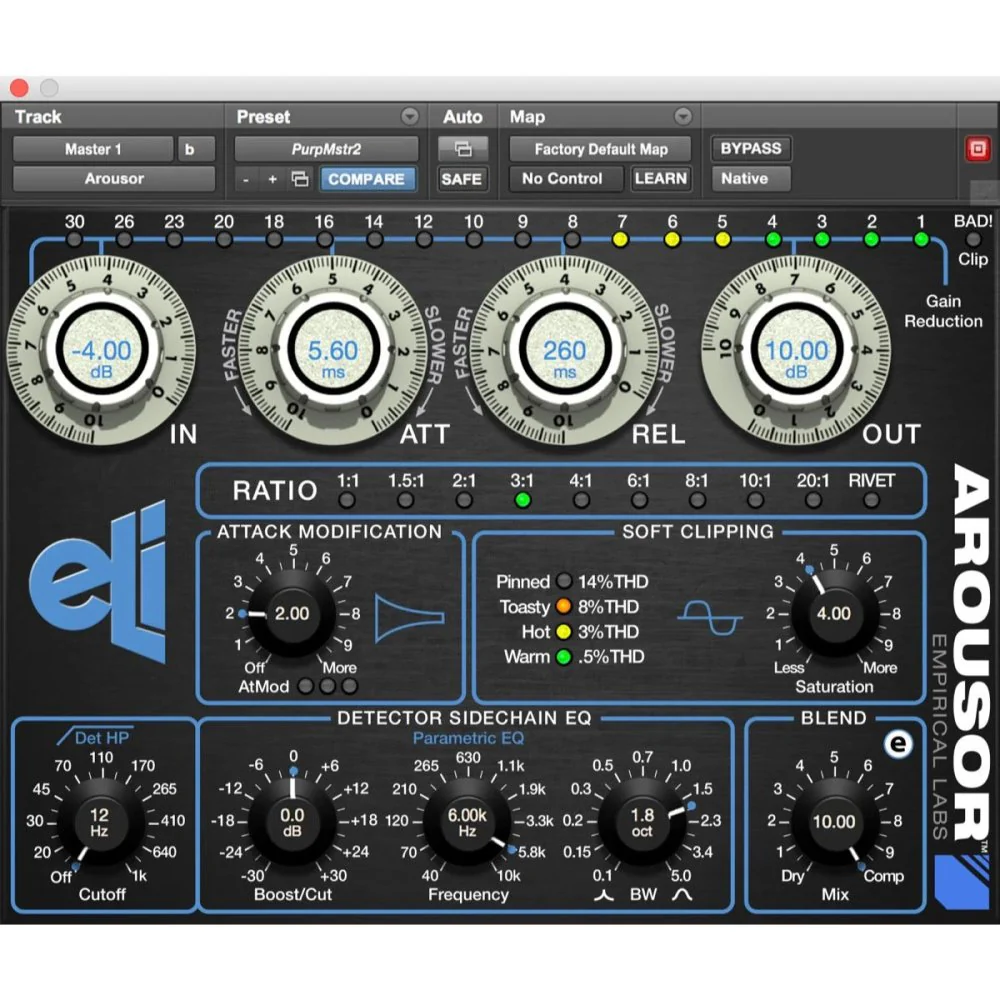Screen dimensions: 1000x1000
Task: Select the previous preset with minus button
Action: coord(246,179)
